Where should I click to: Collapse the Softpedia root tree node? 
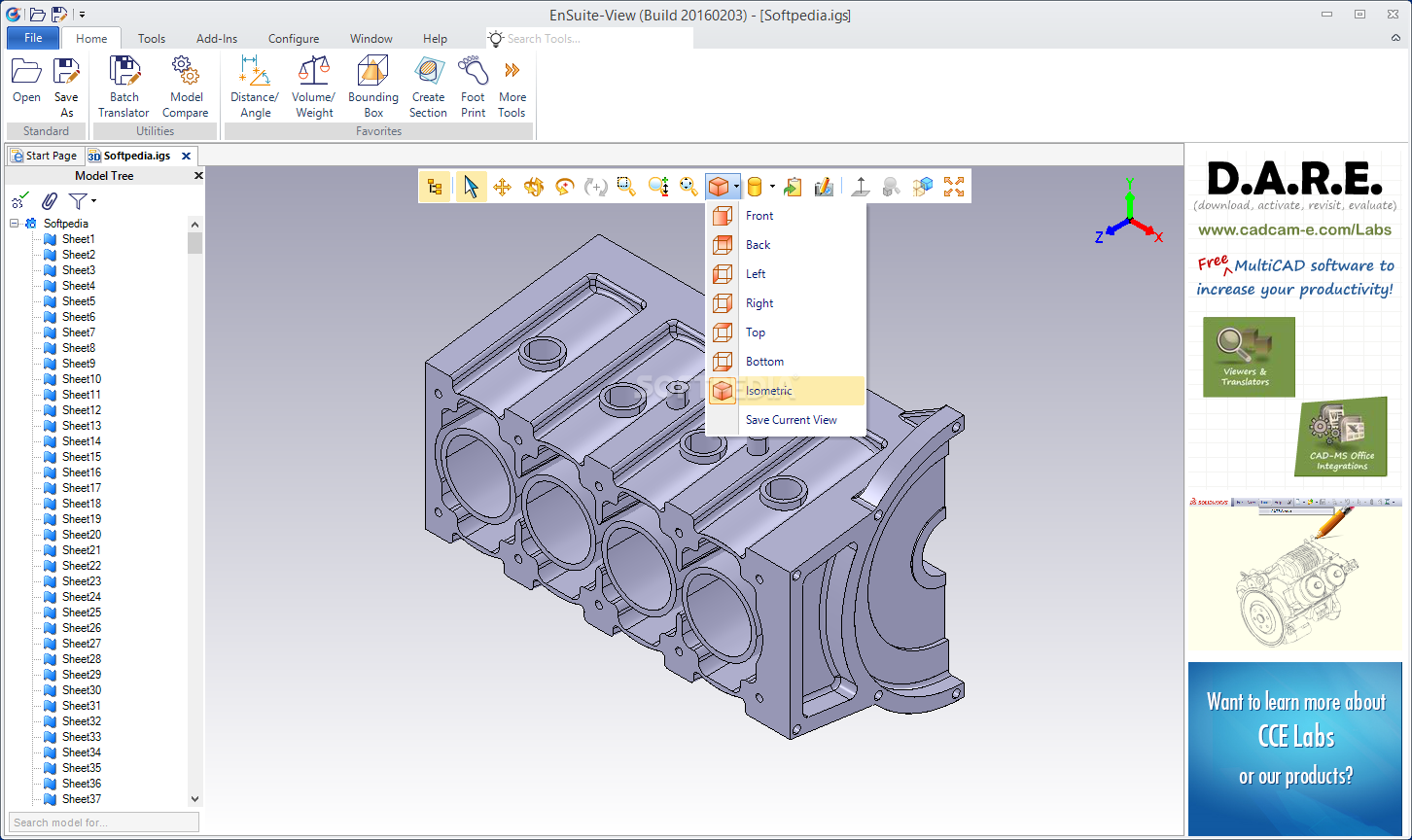point(15,224)
